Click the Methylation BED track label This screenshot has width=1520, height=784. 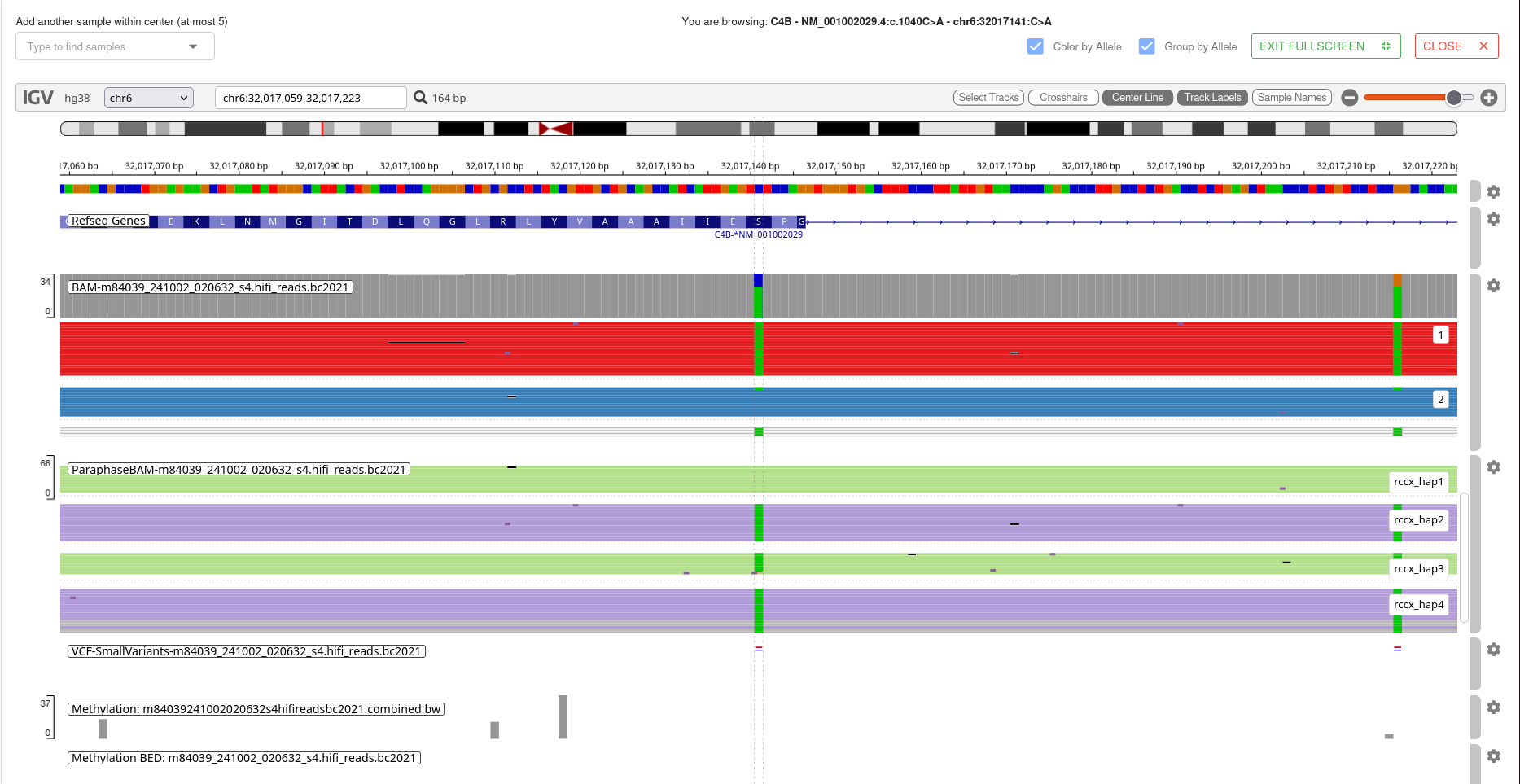pyautogui.click(x=243, y=758)
